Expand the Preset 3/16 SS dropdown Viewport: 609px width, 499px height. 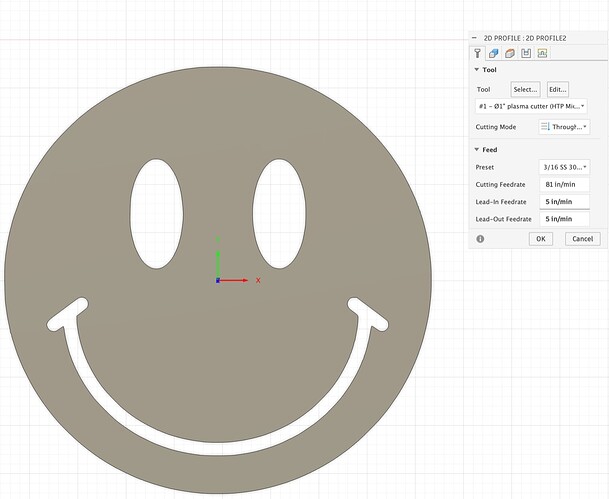click(x=563, y=167)
